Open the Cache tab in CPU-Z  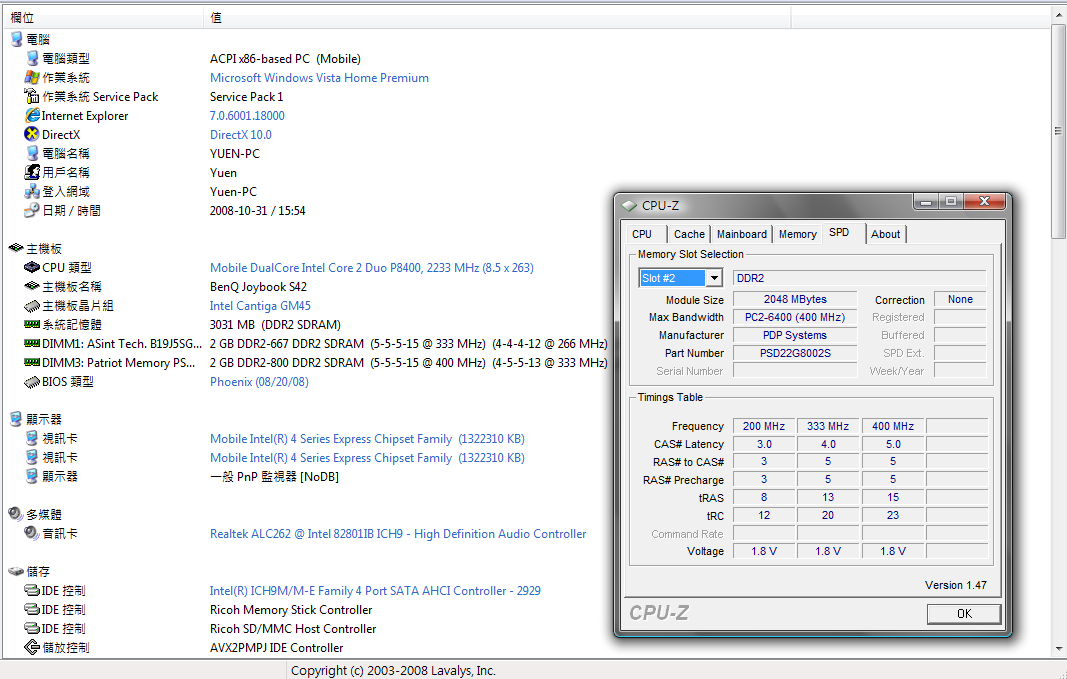[689, 234]
